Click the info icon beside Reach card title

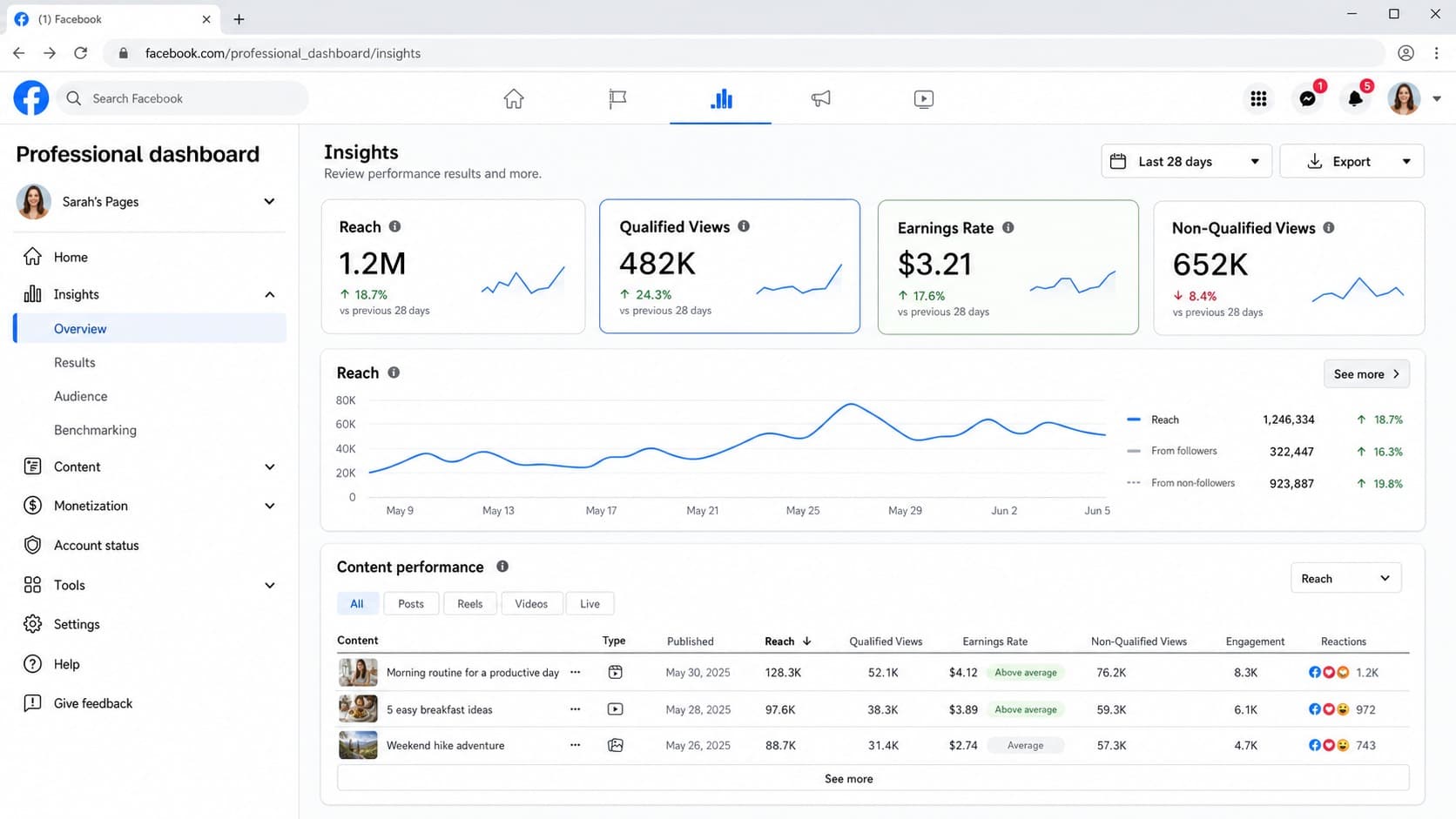pos(394,226)
